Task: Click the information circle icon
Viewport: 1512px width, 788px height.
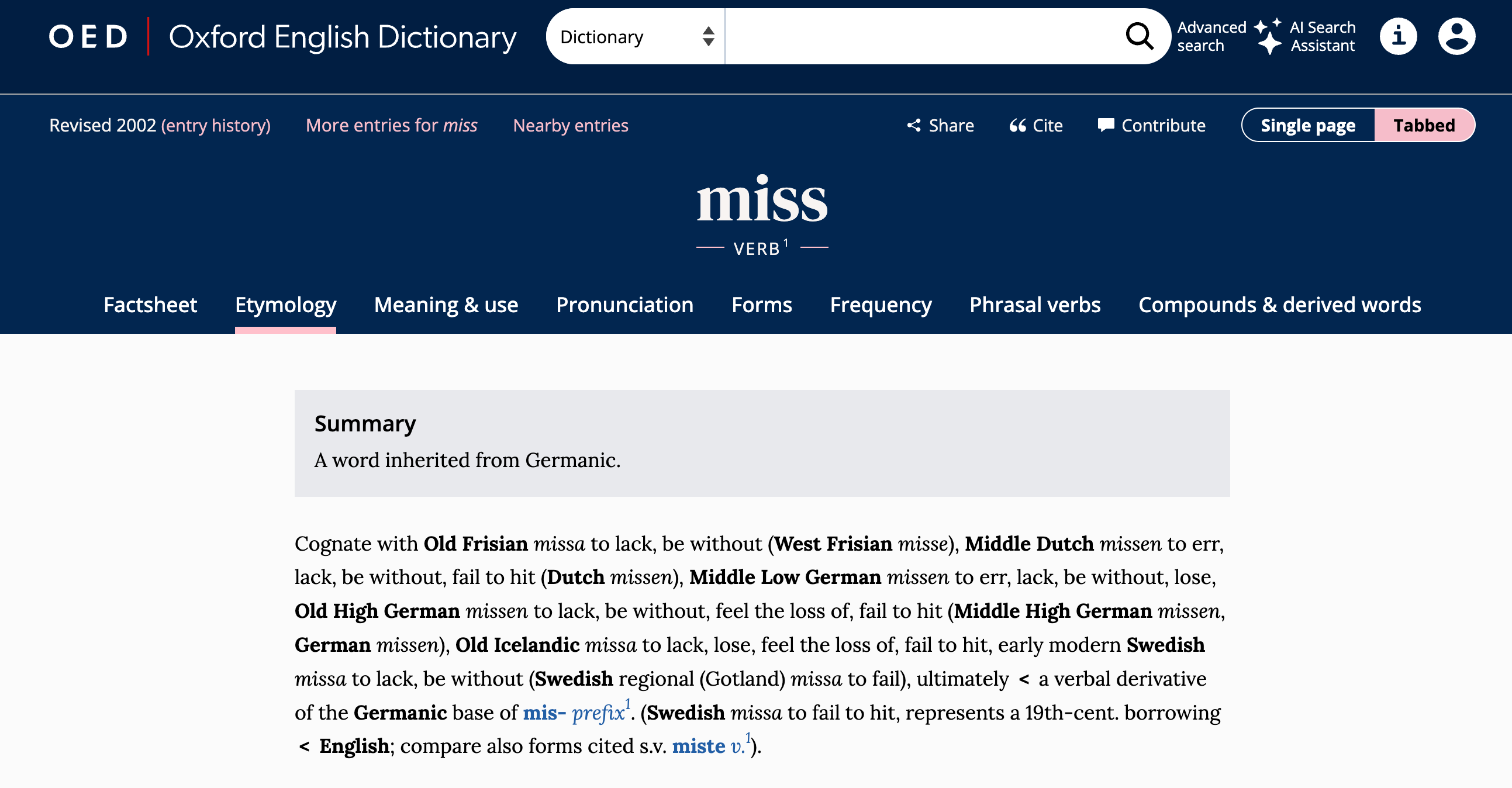Action: [1397, 36]
